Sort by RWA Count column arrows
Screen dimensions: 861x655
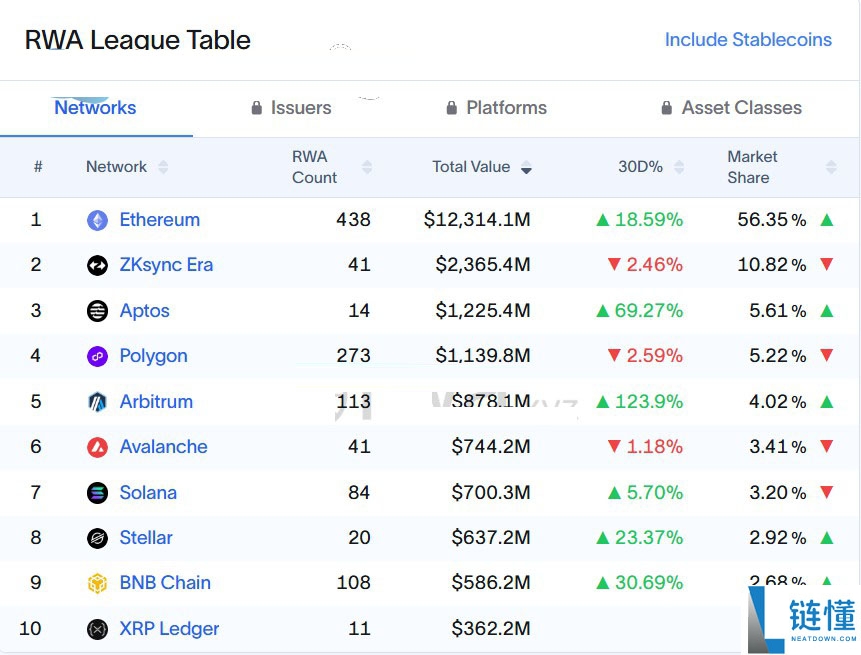tap(367, 167)
